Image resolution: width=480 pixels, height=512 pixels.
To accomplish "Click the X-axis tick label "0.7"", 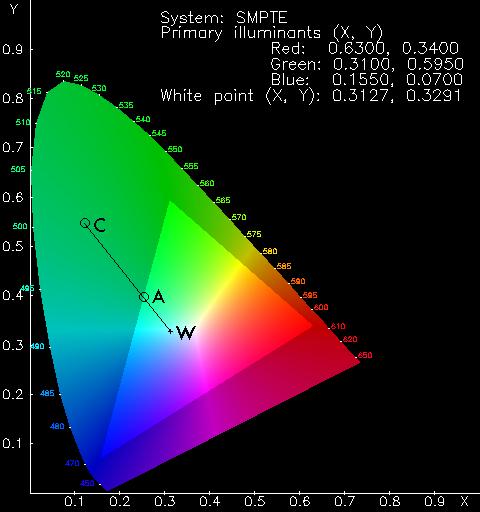I will 345,501.
